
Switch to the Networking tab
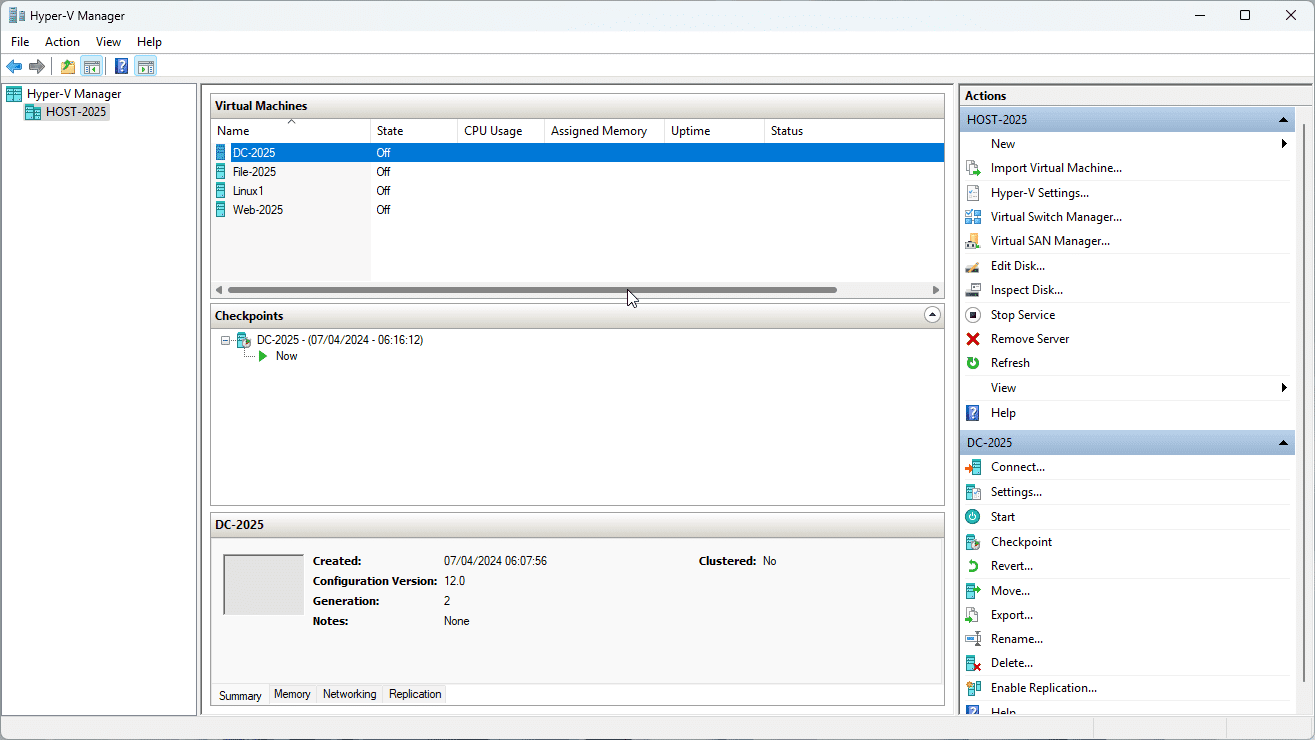(349, 694)
